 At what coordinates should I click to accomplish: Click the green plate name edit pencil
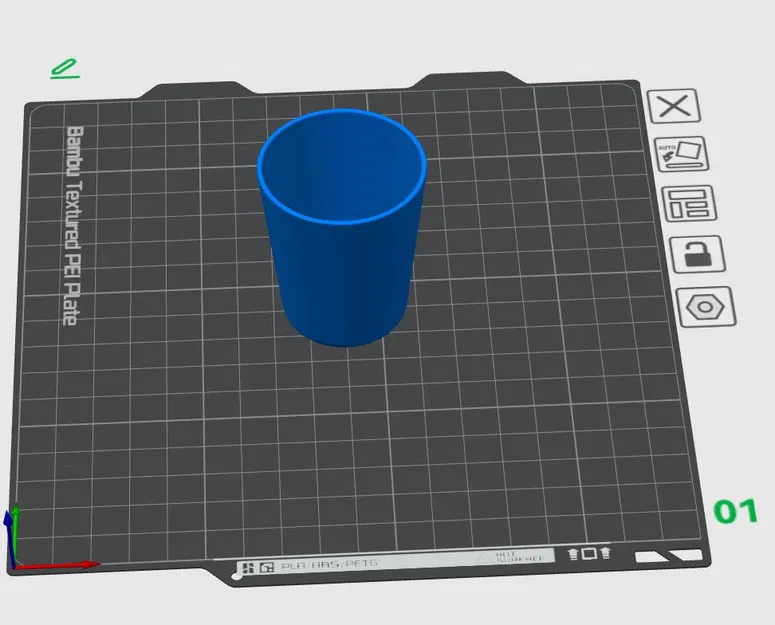pyautogui.click(x=65, y=69)
